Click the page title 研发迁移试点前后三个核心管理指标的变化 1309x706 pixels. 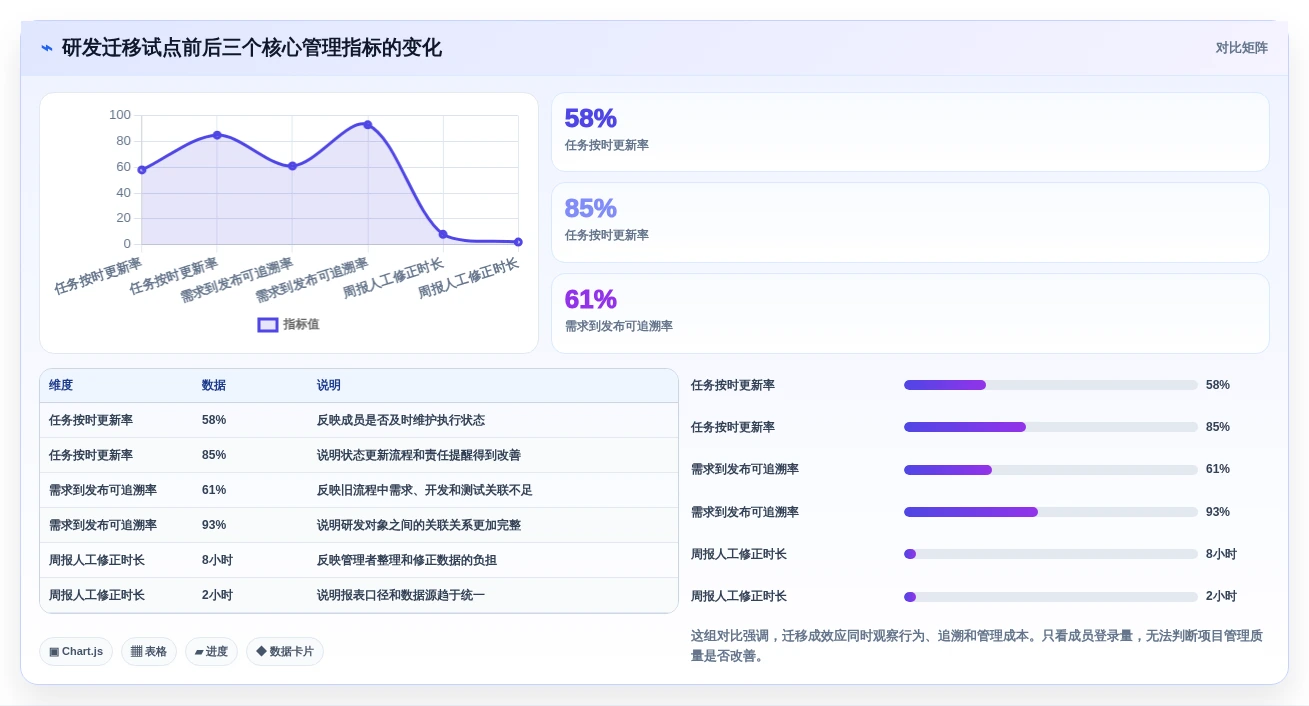coord(252,48)
